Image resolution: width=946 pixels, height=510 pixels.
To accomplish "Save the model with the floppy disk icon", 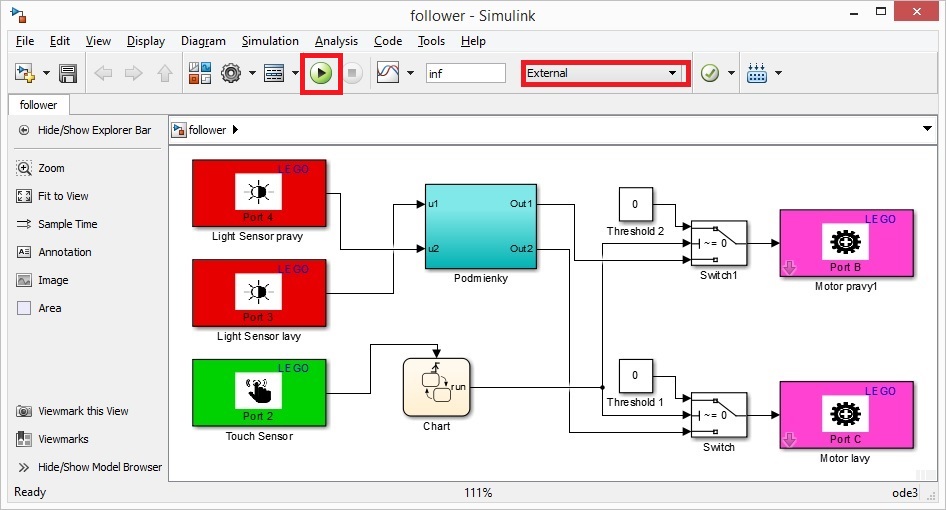I will point(68,73).
